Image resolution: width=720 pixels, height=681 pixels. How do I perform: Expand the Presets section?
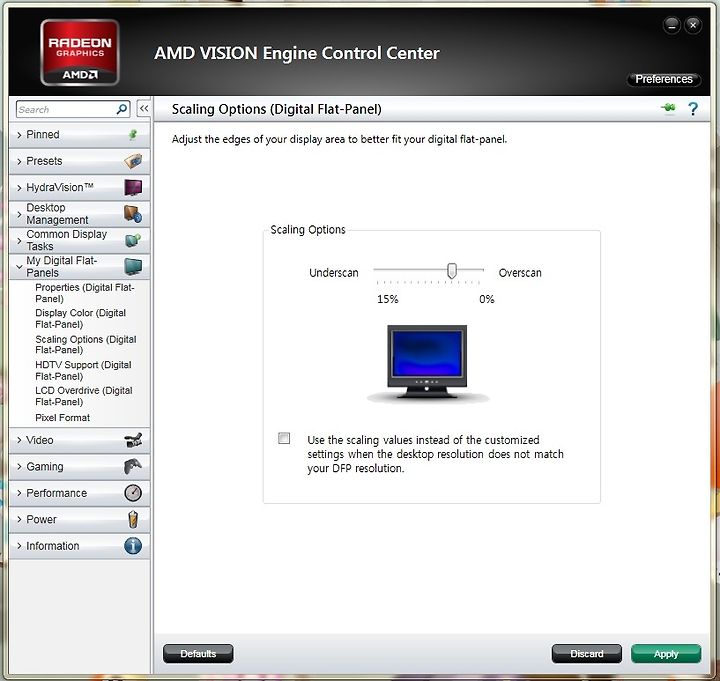[x=79, y=161]
